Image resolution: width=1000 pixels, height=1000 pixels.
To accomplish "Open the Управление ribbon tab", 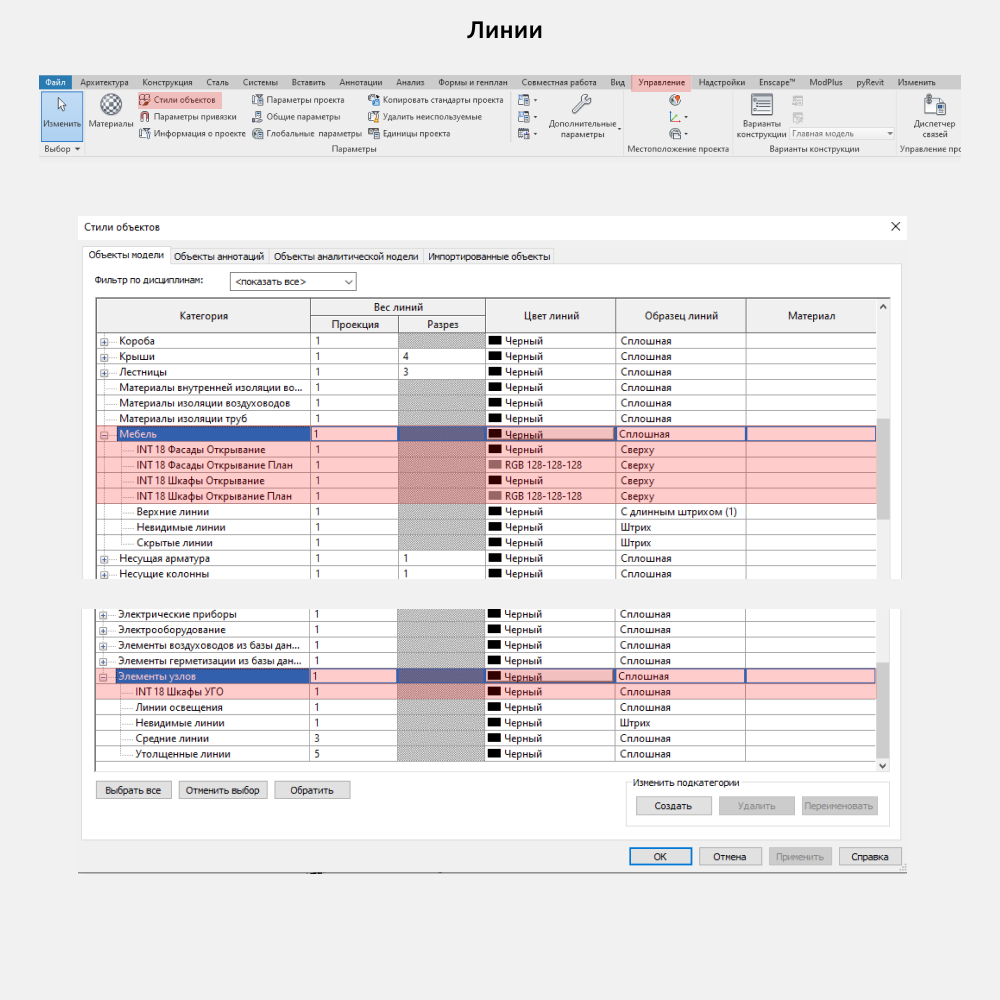I will click(x=661, y=82).
